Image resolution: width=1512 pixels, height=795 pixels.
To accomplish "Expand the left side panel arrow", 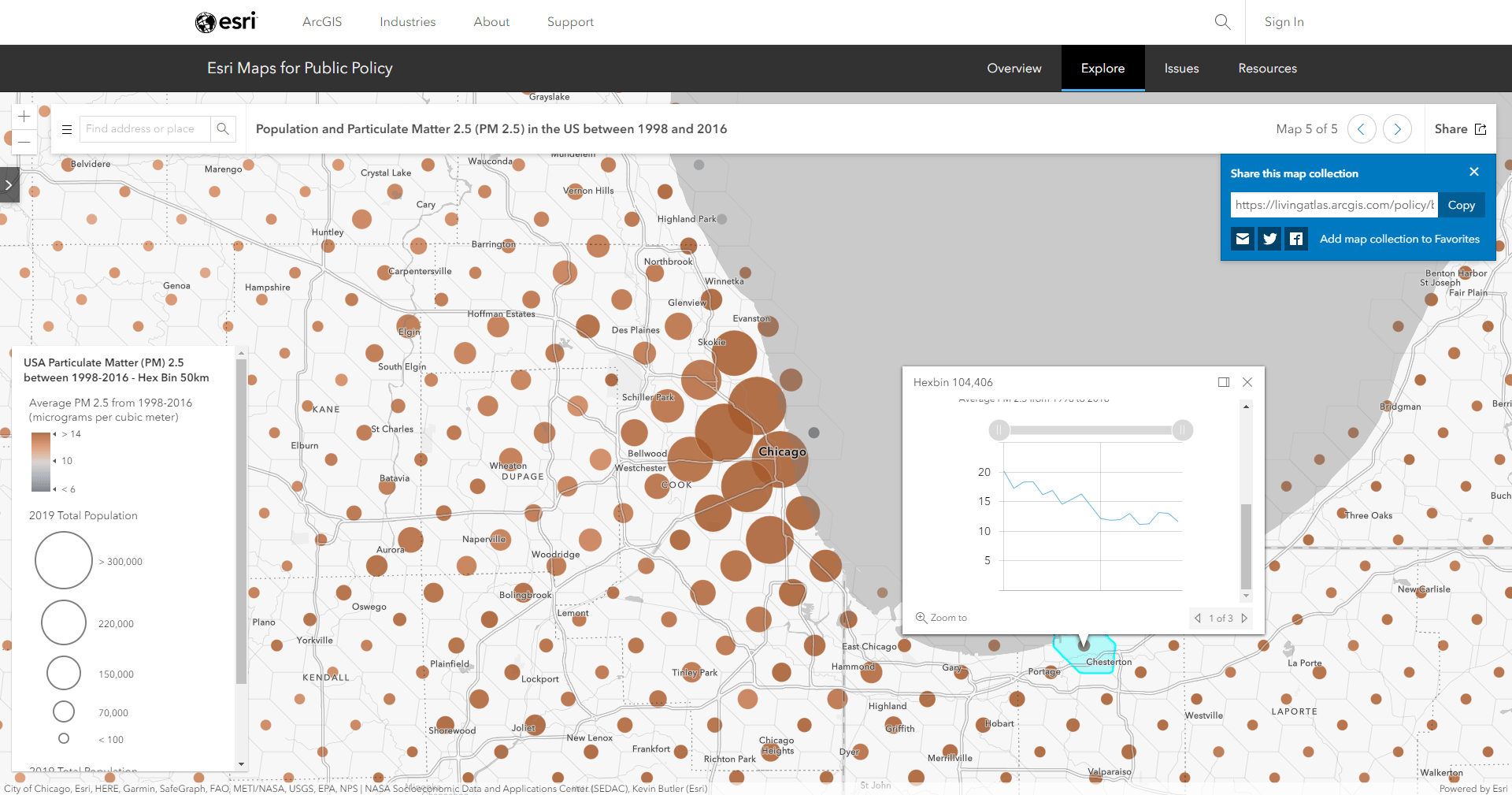I will 9,185.
